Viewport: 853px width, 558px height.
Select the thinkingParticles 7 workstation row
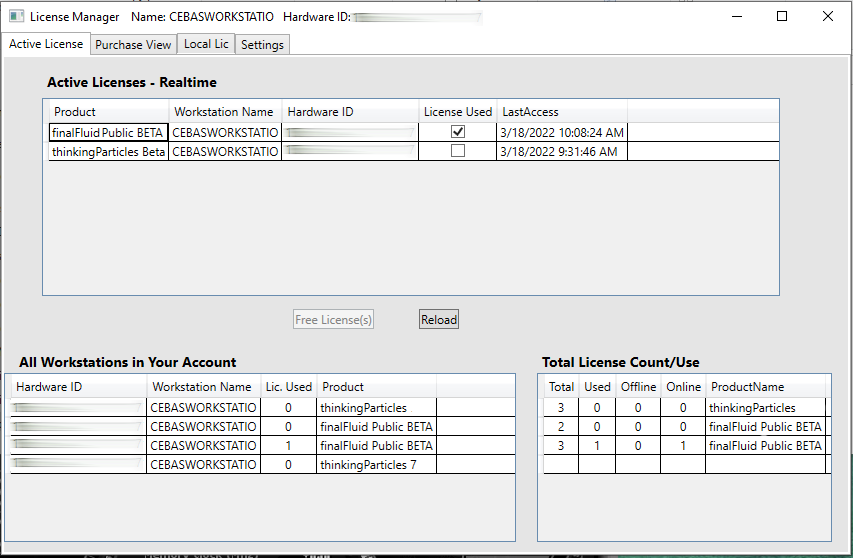click(x=377, y=465)
